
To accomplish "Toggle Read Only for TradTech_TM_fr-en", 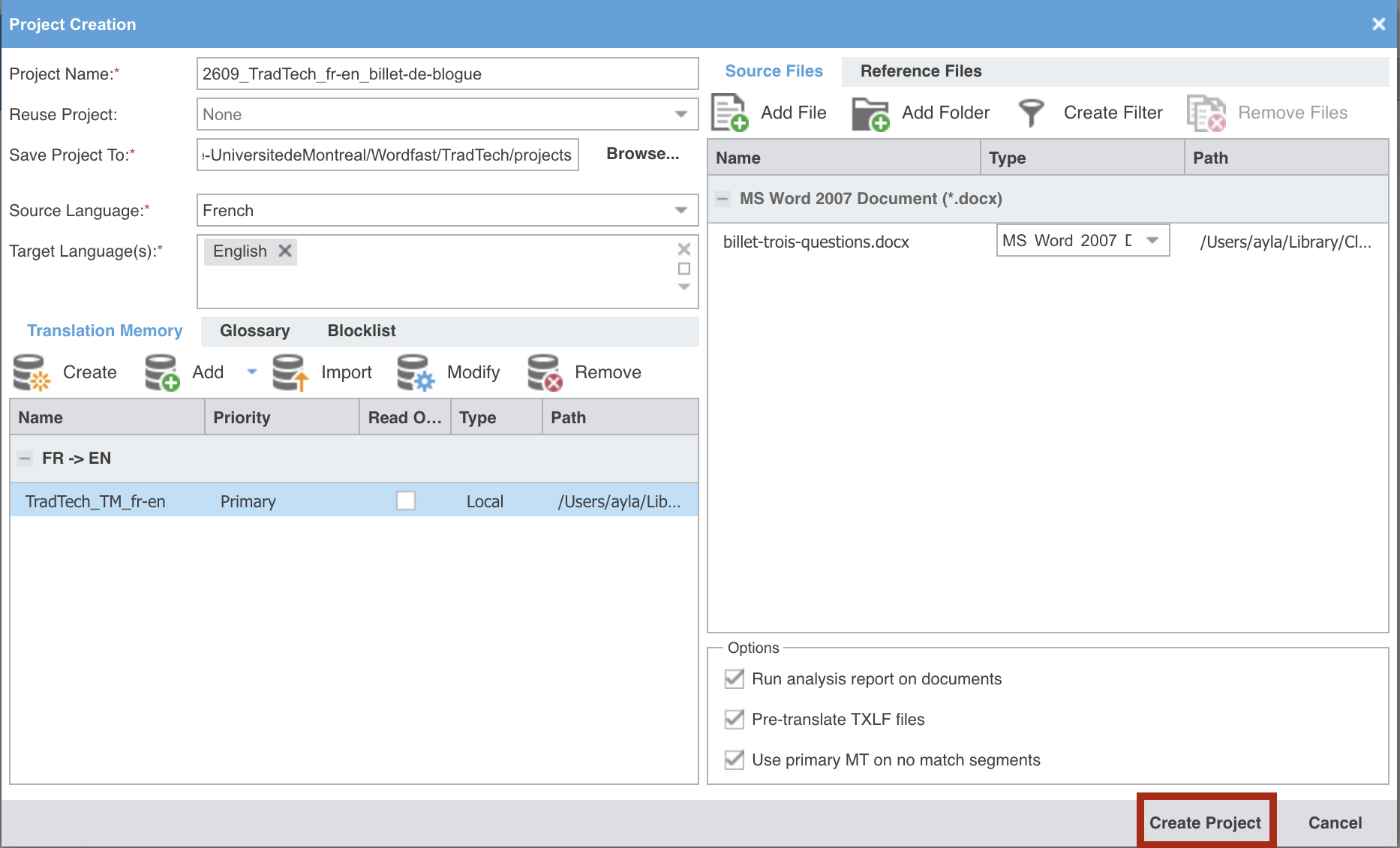I will tap(406, 501).
